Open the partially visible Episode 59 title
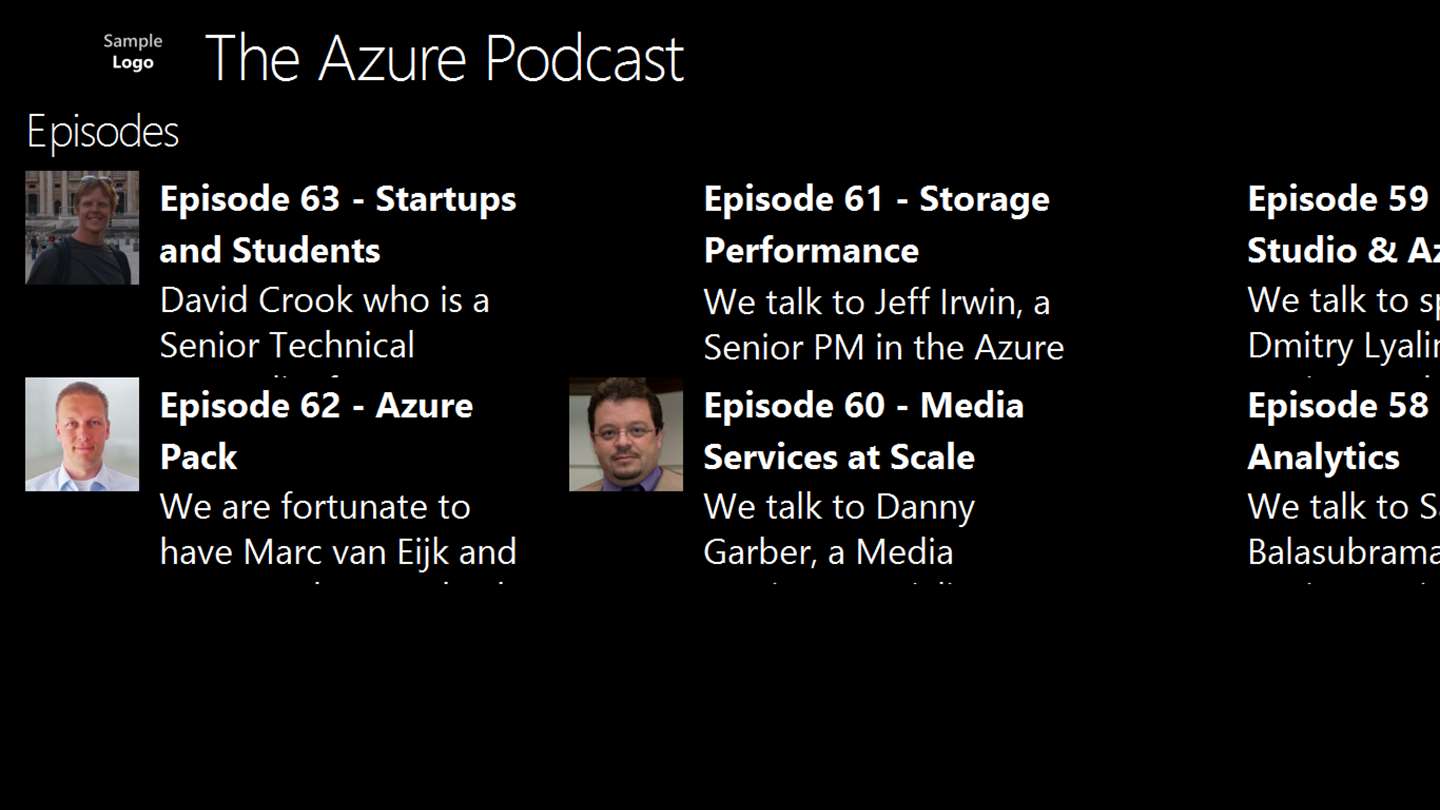This screenshot has width=1440, height=810. click(x=1342, y=224)
